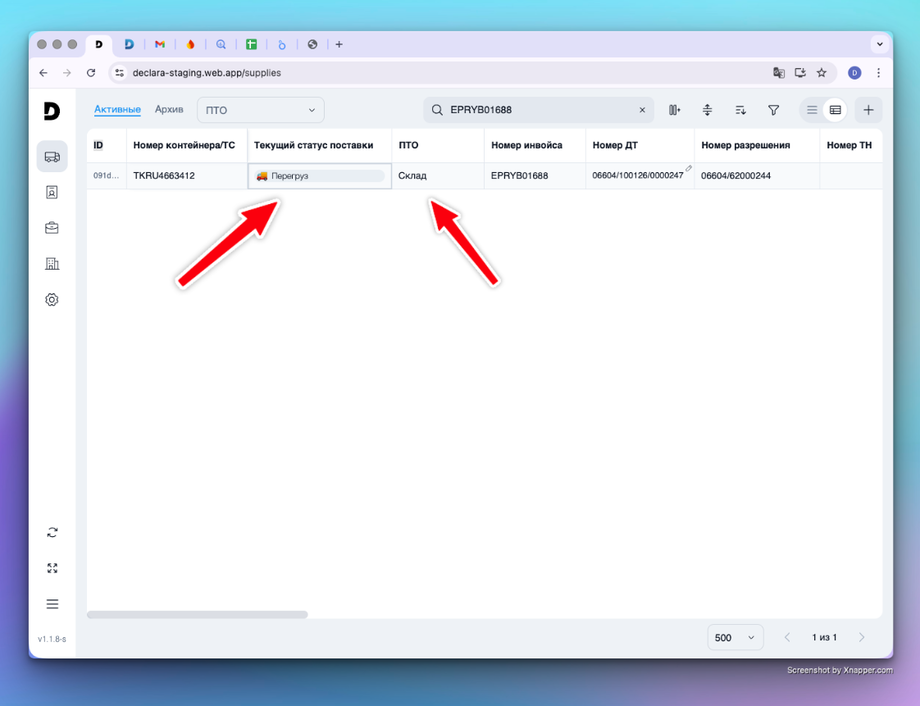Toggle fullscreen expand icon in sidebar
This screenshot has height=706, width=920.
pos(52,568)
